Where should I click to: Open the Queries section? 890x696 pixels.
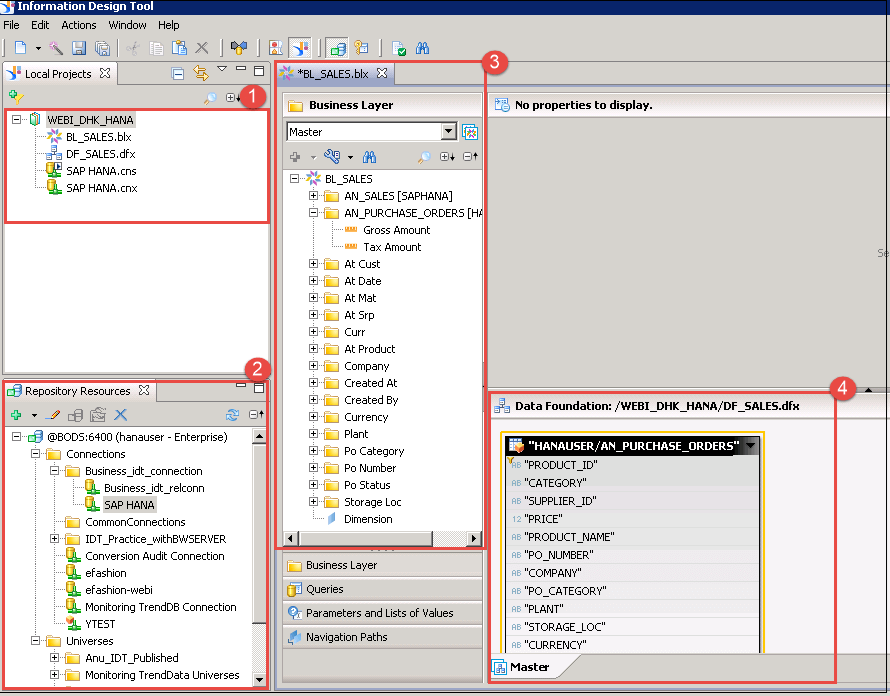point(325,589)
